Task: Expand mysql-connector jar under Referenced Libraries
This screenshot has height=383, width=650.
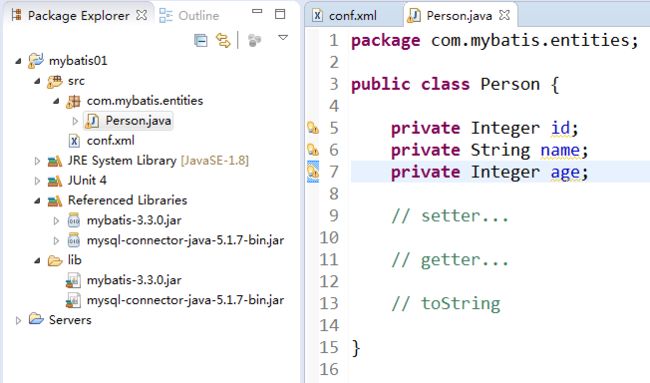Action: (x=56, y=240)
